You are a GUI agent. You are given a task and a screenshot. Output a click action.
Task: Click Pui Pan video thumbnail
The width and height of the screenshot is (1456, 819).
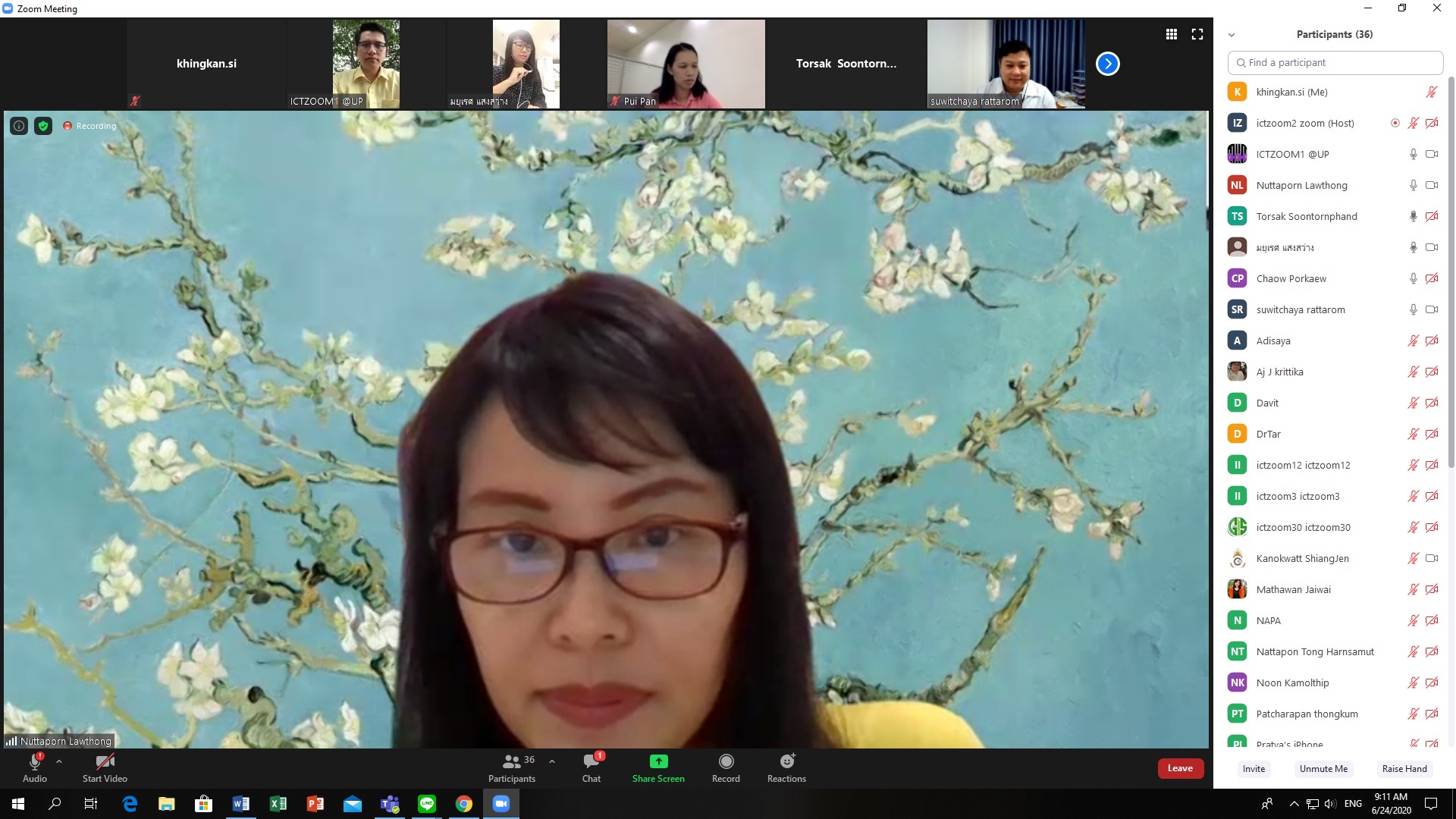coord(686,64)
